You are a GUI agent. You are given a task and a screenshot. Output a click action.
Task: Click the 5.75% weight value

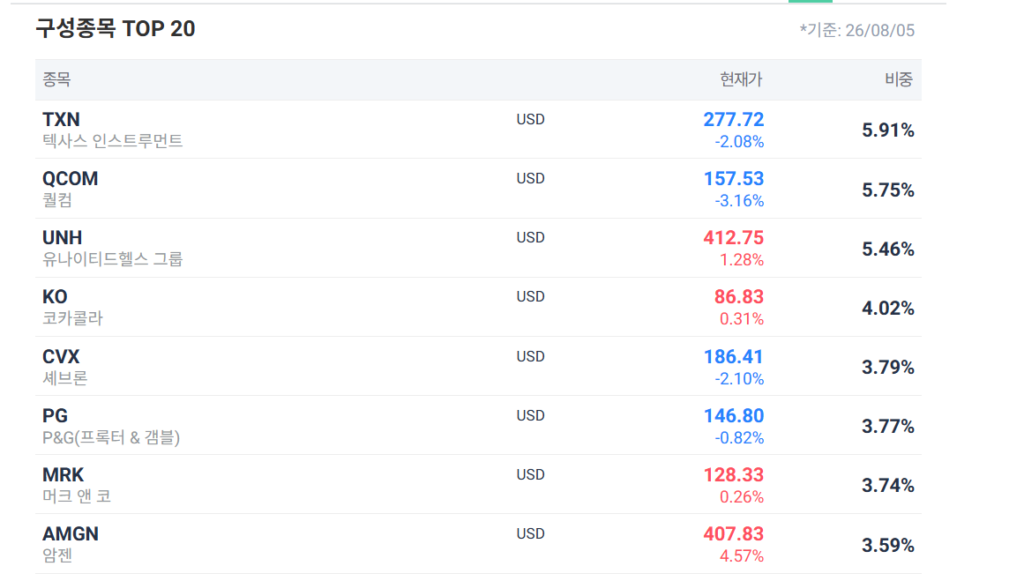(888, 190)
